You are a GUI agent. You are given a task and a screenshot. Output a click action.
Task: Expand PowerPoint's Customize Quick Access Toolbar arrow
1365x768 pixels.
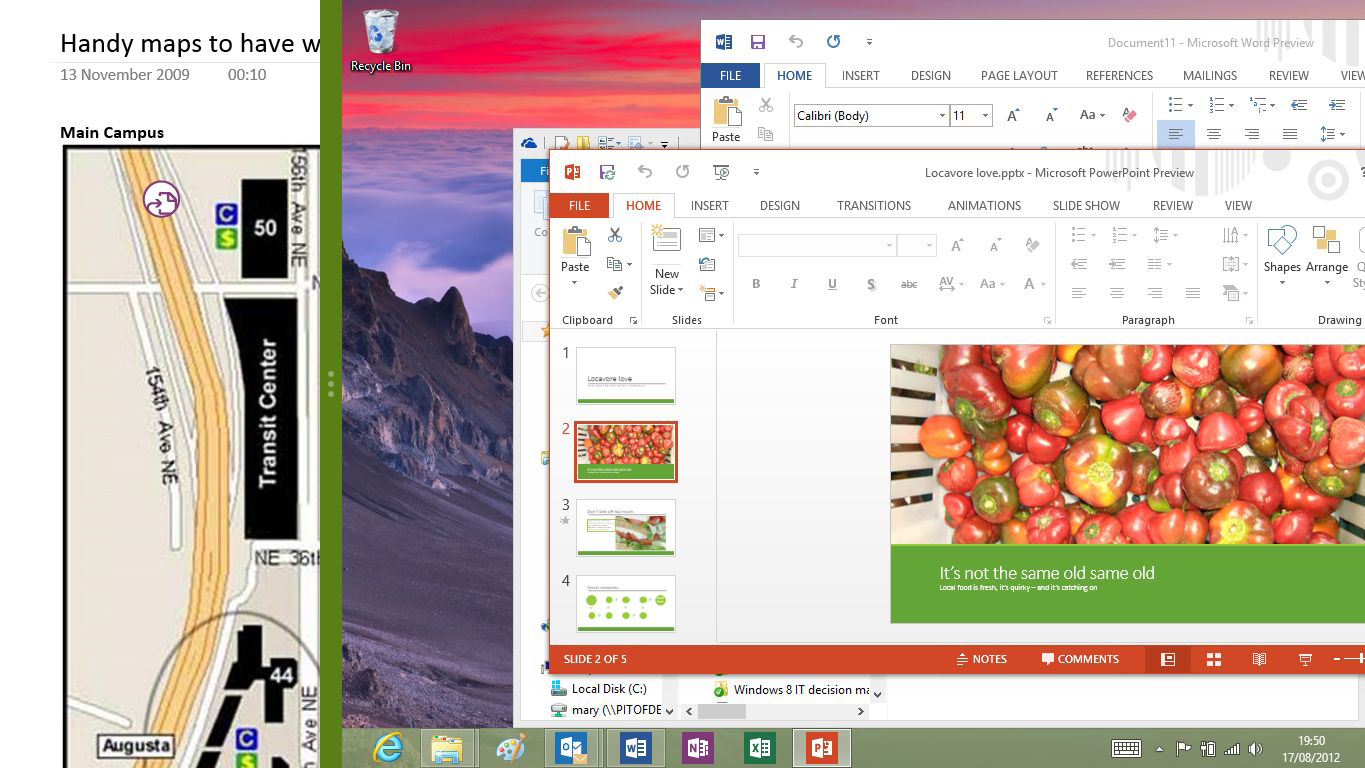tap(757, 172)
